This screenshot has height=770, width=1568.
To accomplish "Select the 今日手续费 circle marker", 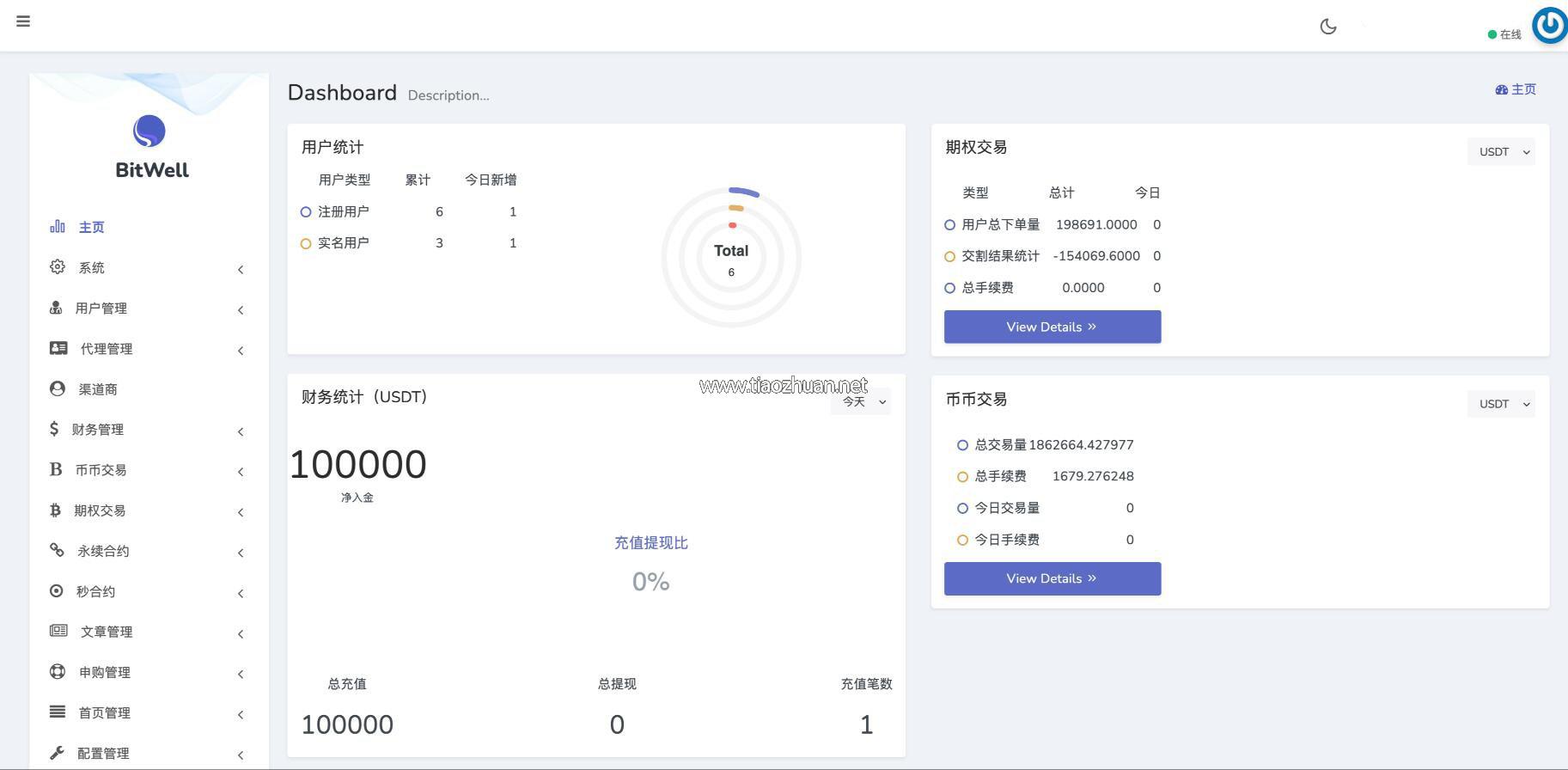I will [x=962, y=540].
